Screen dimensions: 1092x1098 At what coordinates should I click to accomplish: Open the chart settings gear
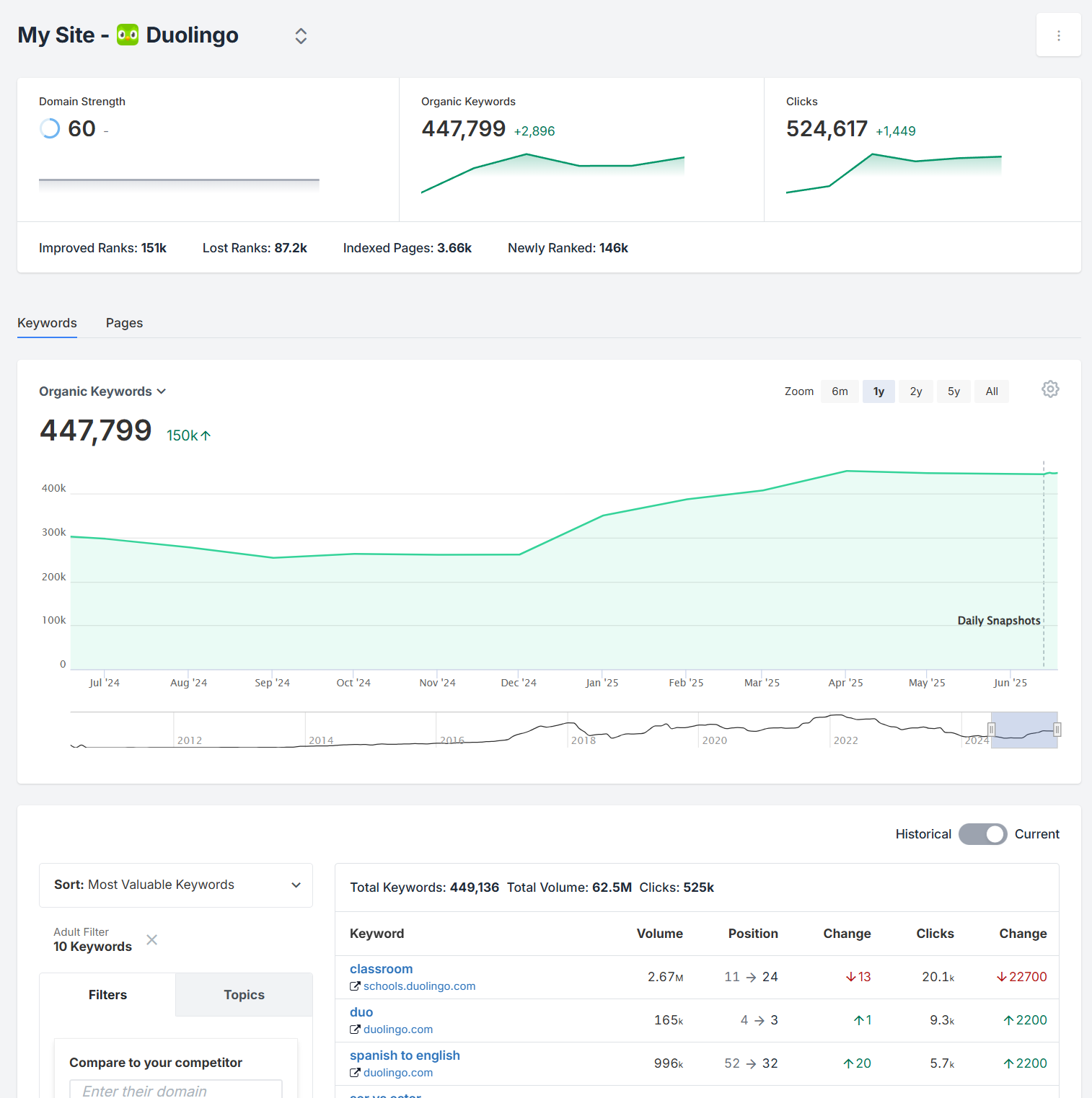click(1050, 389)
